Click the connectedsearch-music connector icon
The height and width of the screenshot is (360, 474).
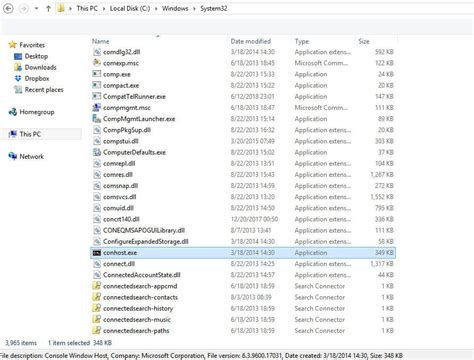[97, 319]
